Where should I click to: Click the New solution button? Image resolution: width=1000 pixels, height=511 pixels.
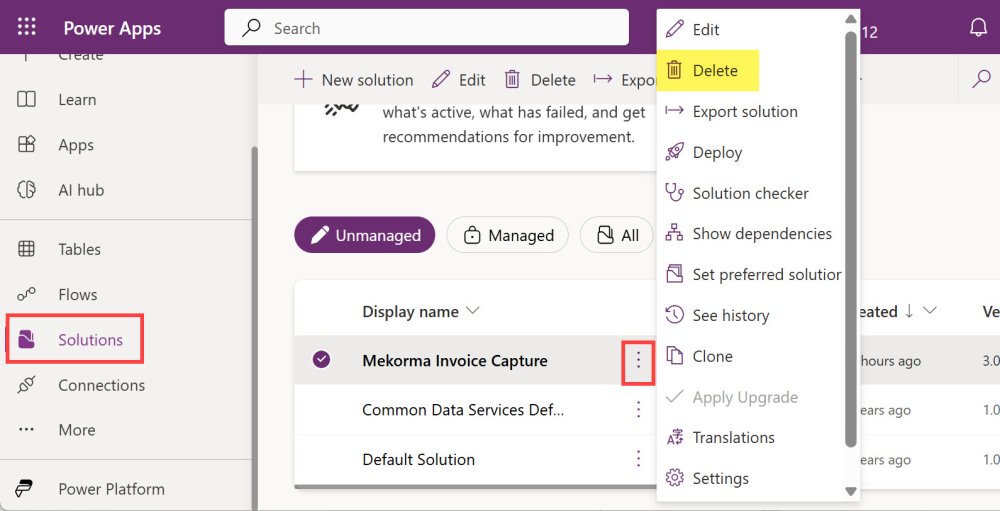353,80
